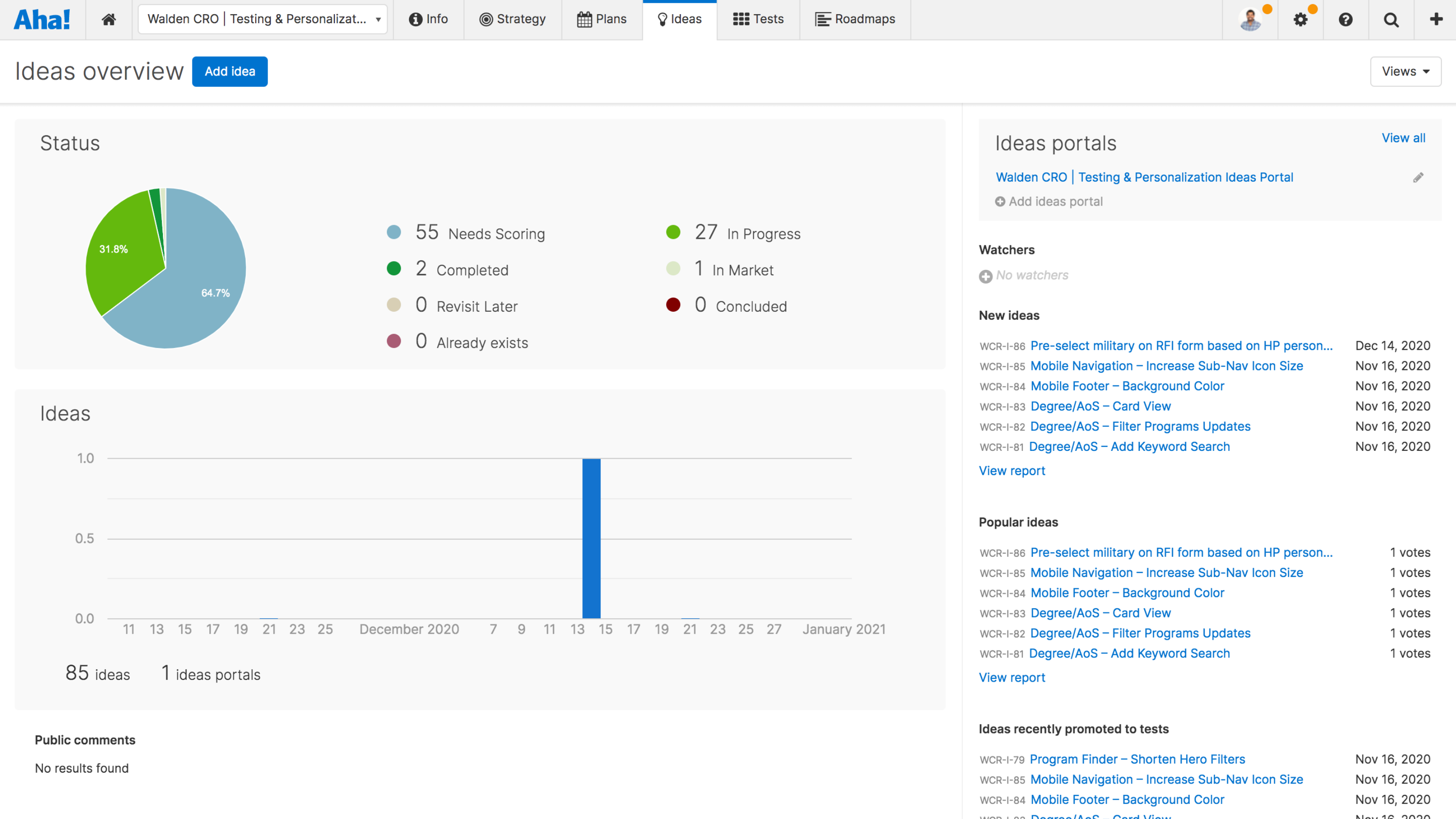This screenshot has height=819, width=1456.
Task: Click the home icon in the navigation bar
Action: point(109,19)
